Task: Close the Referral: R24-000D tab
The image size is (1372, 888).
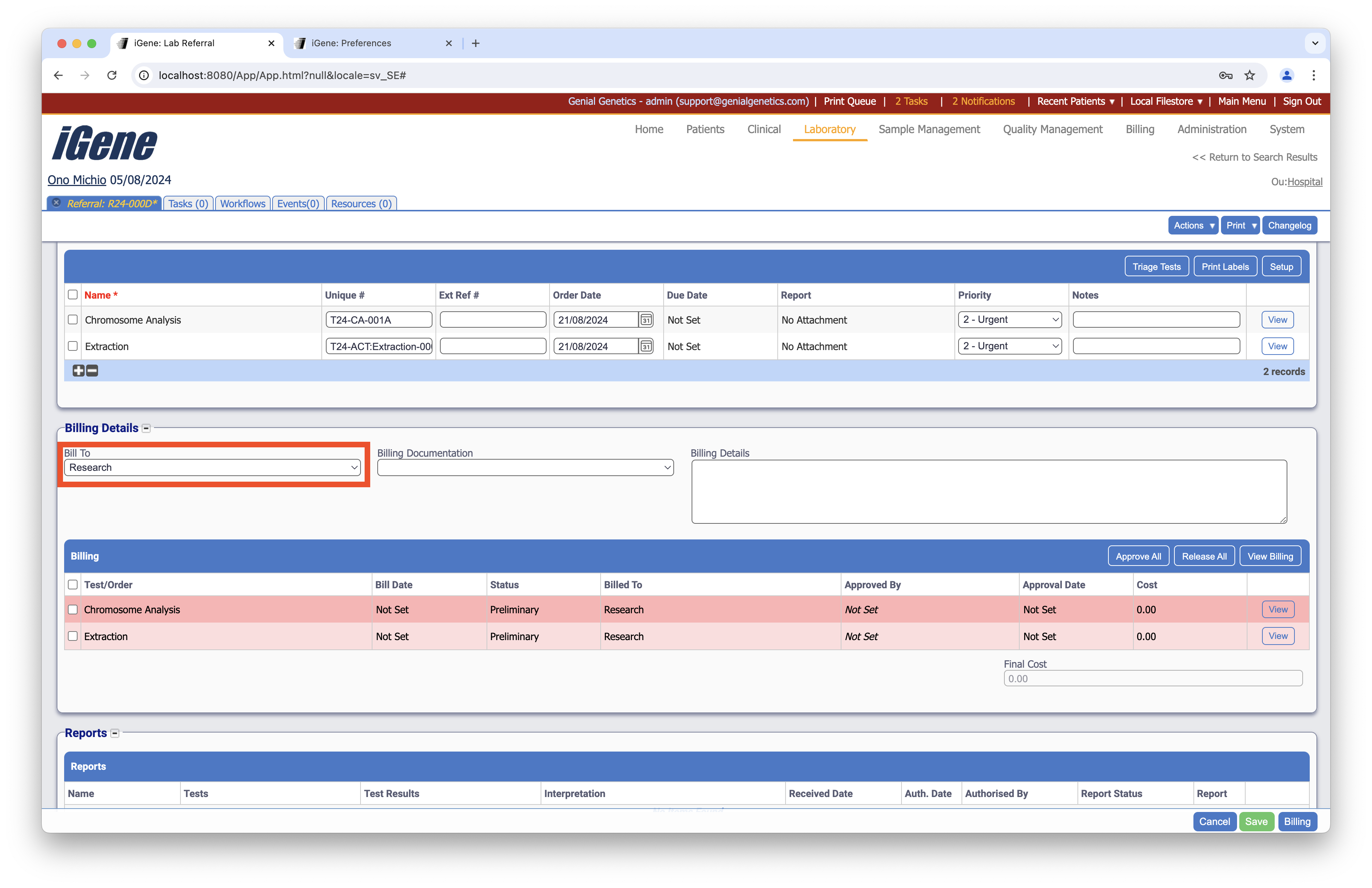Action: [x=56, y=202]
